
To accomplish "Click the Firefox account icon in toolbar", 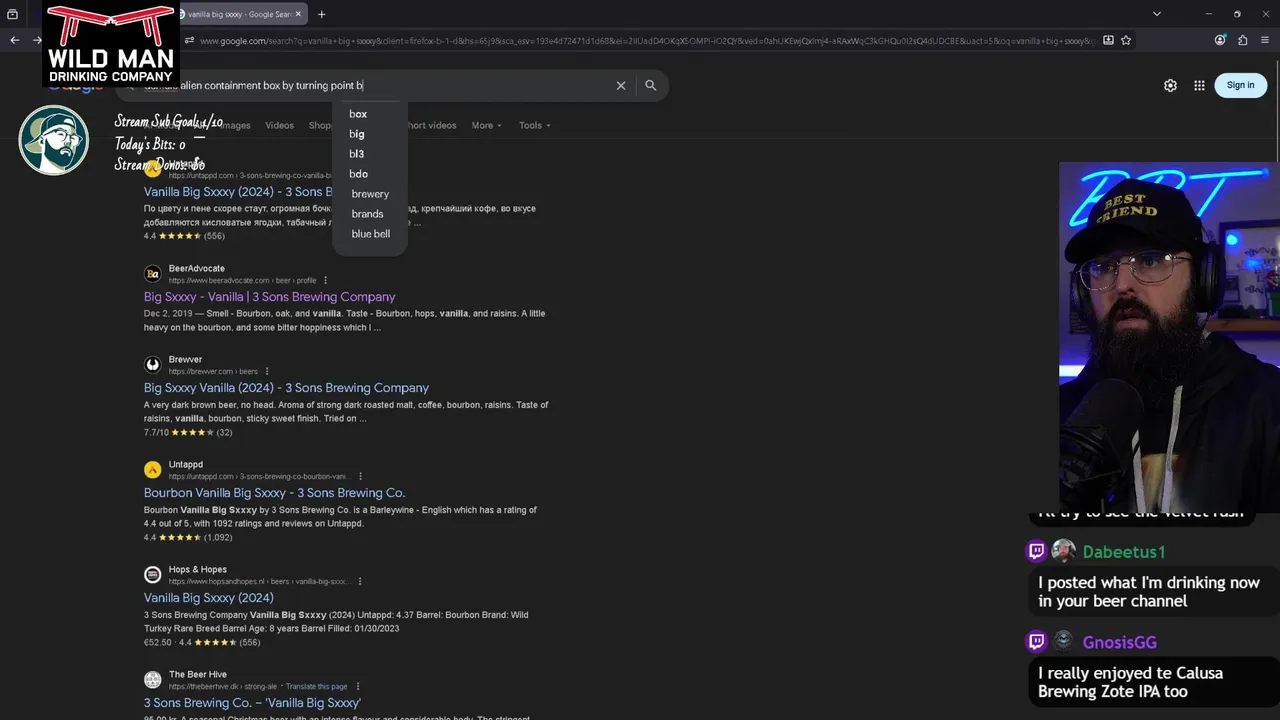I will [1220, 40].
